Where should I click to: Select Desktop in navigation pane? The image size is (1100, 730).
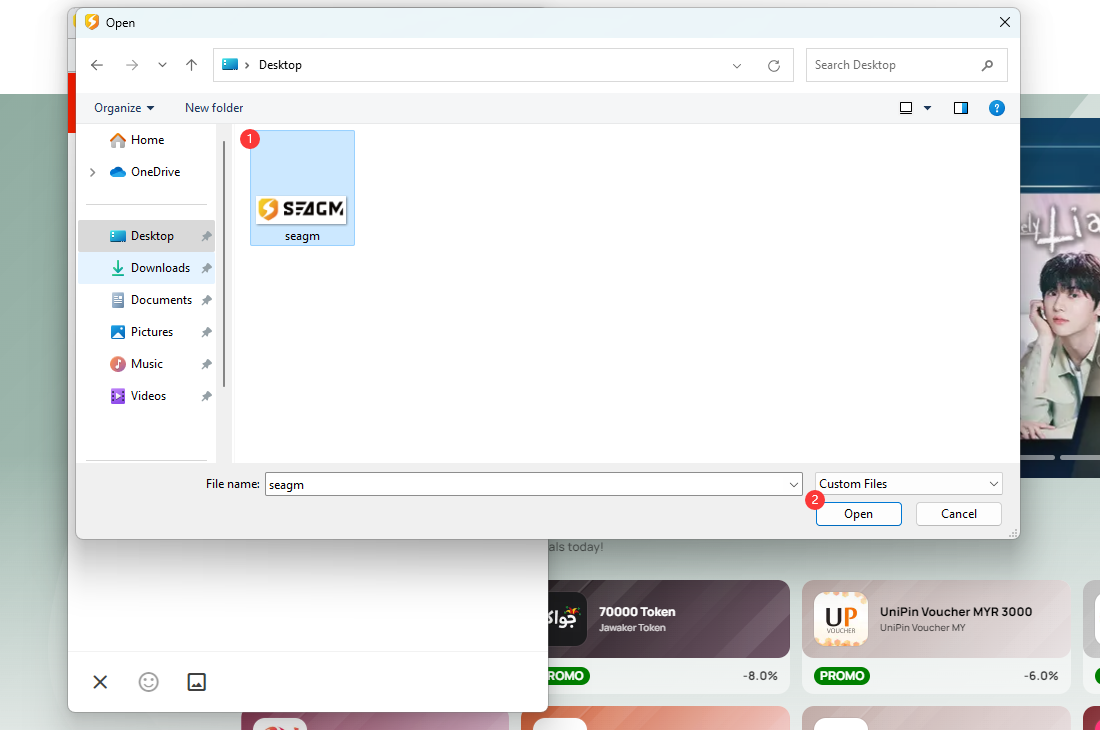click(147, 236)
